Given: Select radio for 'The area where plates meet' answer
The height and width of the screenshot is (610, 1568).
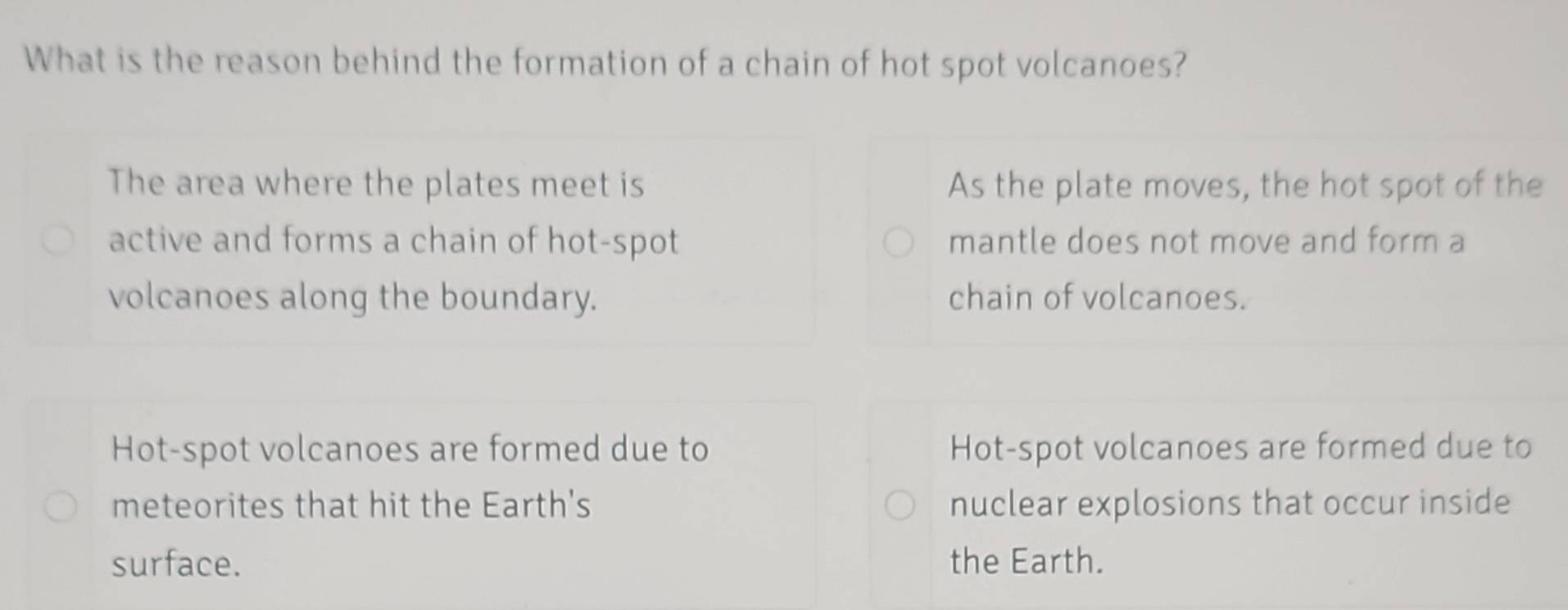Looking at the screenshot, I should (x=59, y=241).
